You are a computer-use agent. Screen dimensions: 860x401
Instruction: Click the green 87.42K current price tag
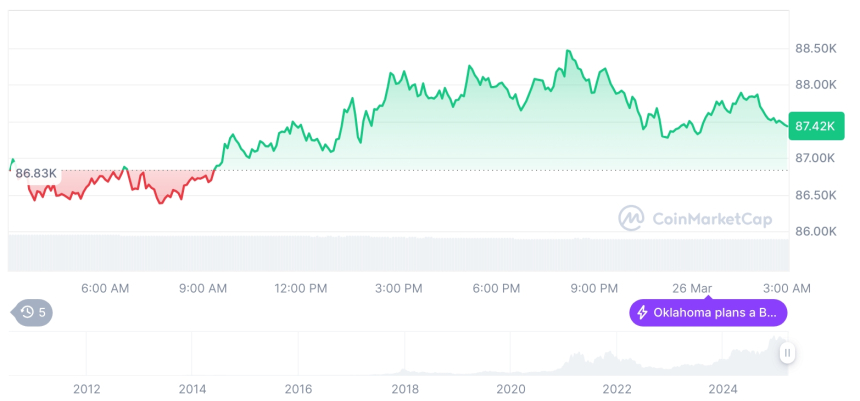point(812,126)
